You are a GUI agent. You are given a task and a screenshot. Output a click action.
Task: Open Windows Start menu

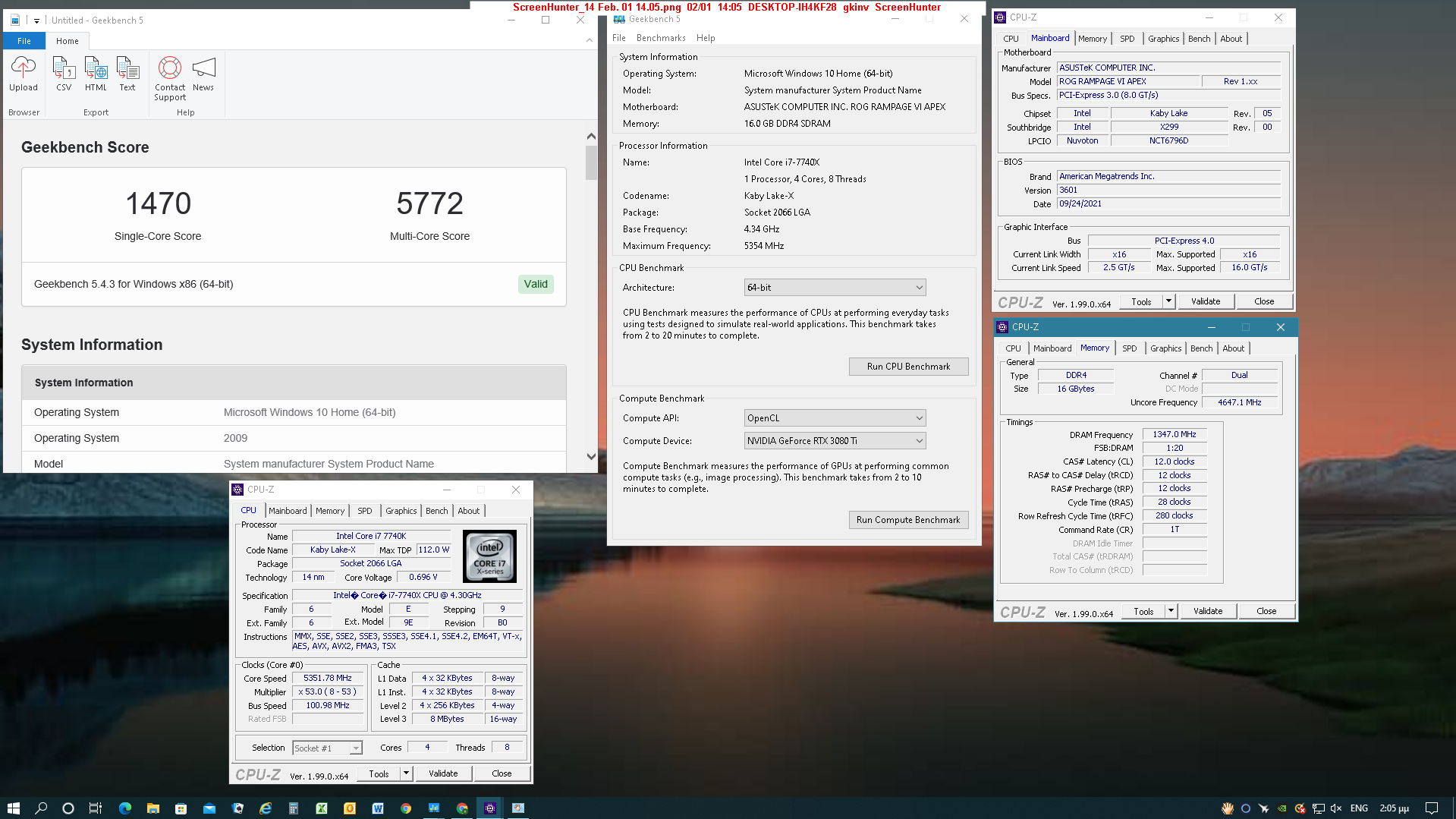13,808
